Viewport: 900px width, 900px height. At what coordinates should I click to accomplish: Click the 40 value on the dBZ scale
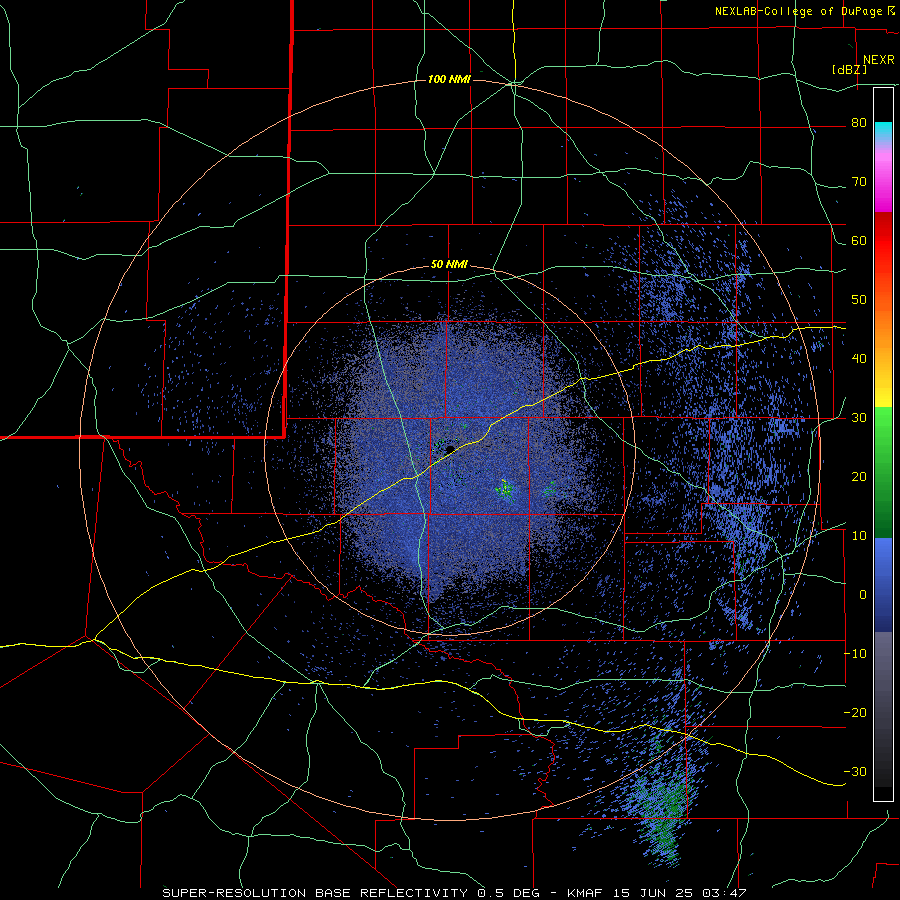[859, 359]
